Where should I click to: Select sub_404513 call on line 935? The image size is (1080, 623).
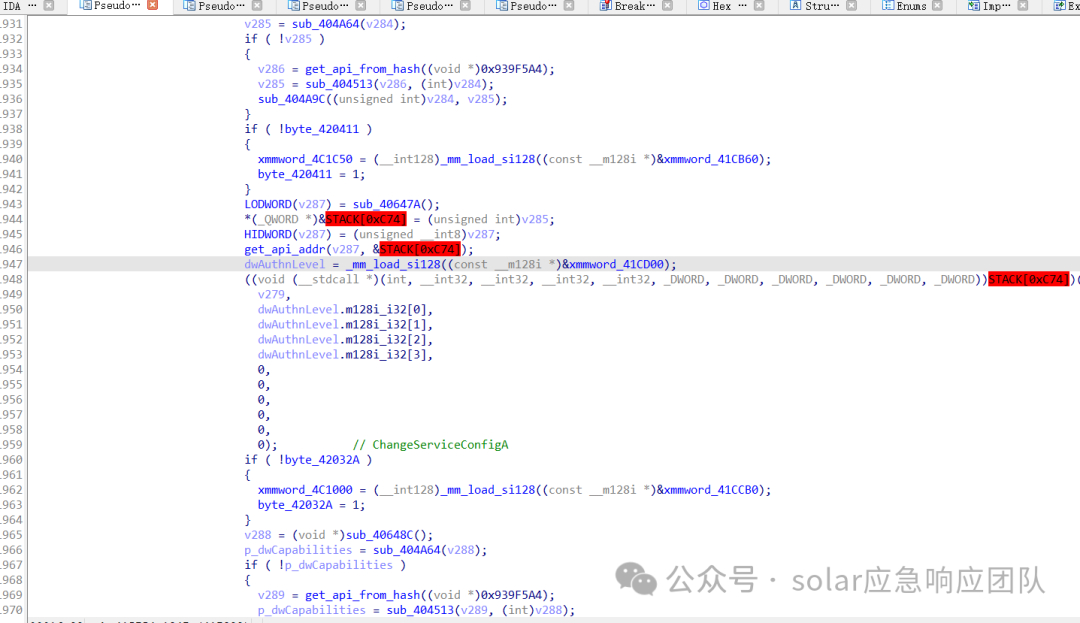[x=339, y=84]
